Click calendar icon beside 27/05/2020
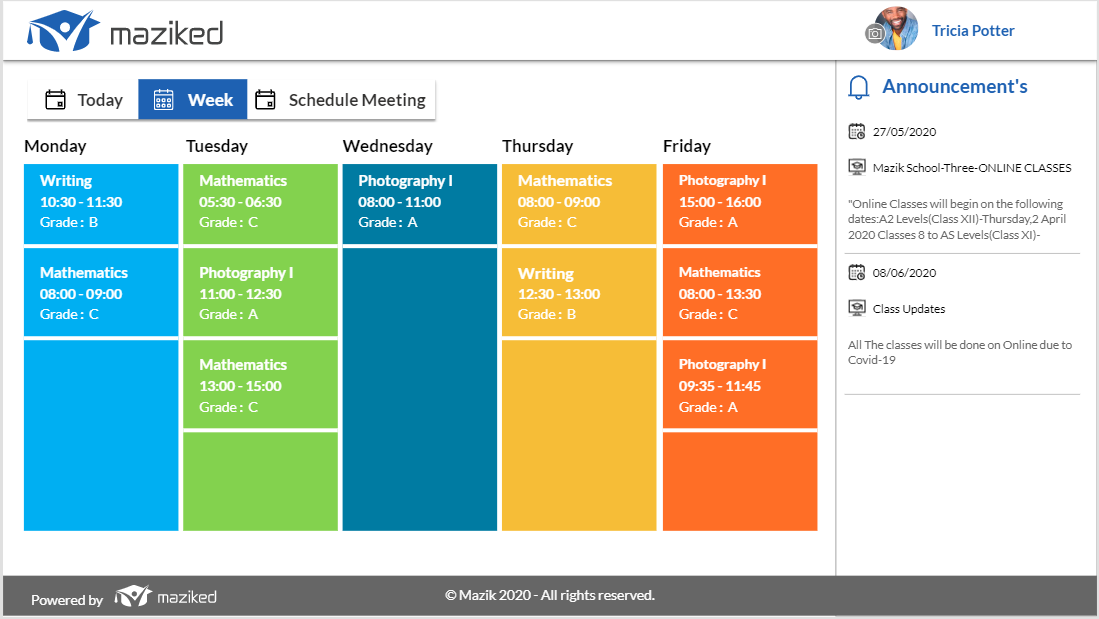 coord(856,131)
